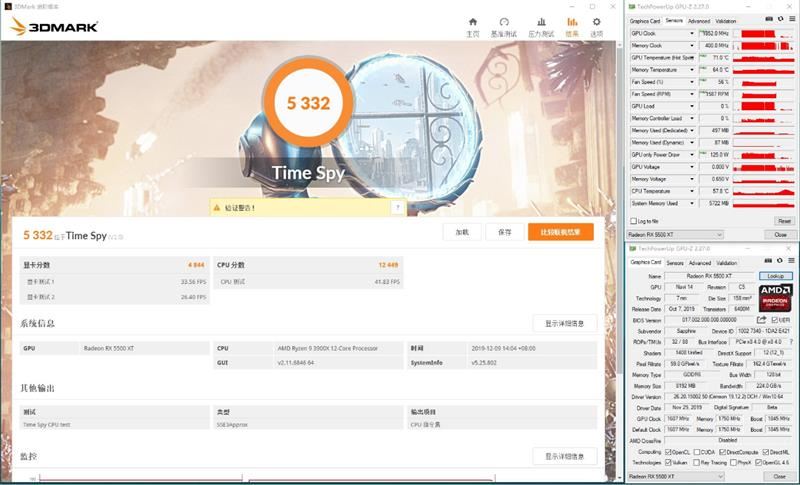The height and width of the screenshot is (485, 800).
Task: Open the options (选项) gear icon
Action: pyautogui.click(x=596, y=22)
